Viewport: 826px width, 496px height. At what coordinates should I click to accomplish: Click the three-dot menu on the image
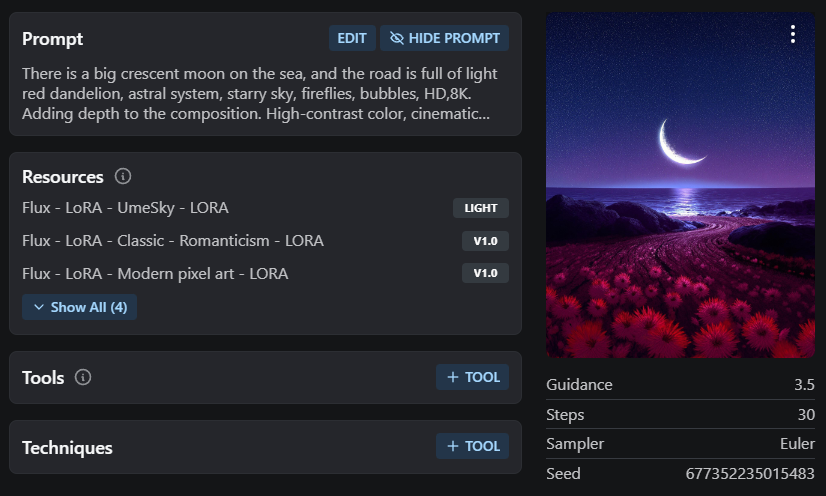click(793, 35)
